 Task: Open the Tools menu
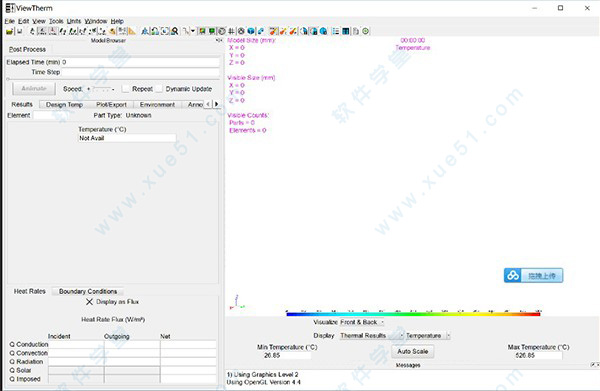pyautogui.click(x=56, y=21)
